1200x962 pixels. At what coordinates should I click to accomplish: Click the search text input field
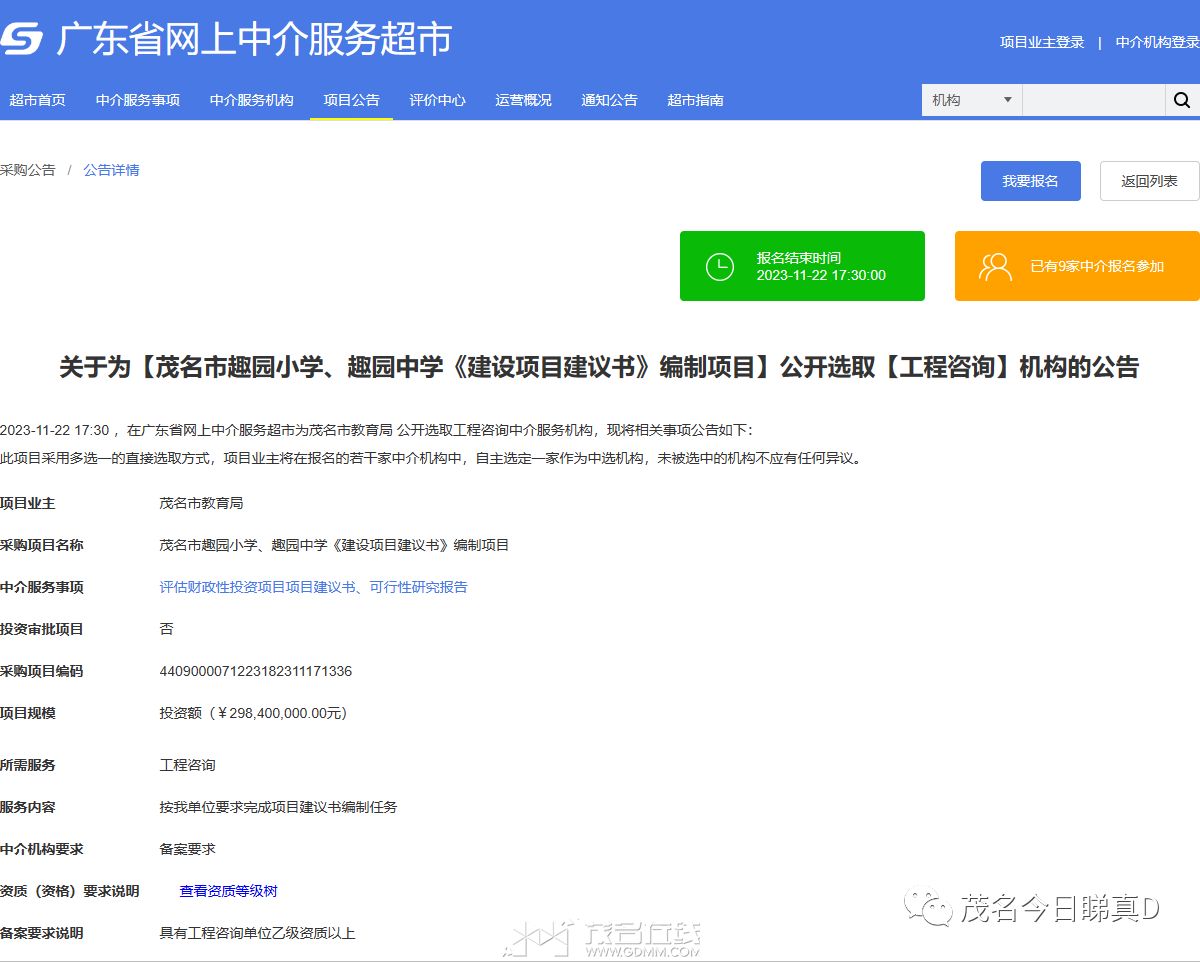click(x=1094, y=100)
